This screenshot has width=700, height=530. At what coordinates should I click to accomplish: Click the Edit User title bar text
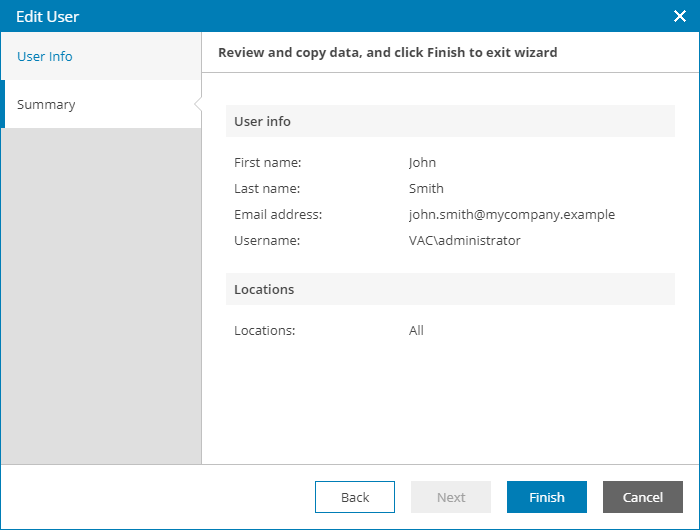(48, 17)
